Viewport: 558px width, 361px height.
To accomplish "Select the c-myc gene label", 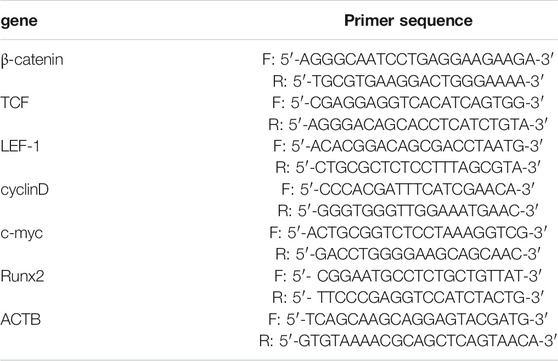I will [21, 234].
